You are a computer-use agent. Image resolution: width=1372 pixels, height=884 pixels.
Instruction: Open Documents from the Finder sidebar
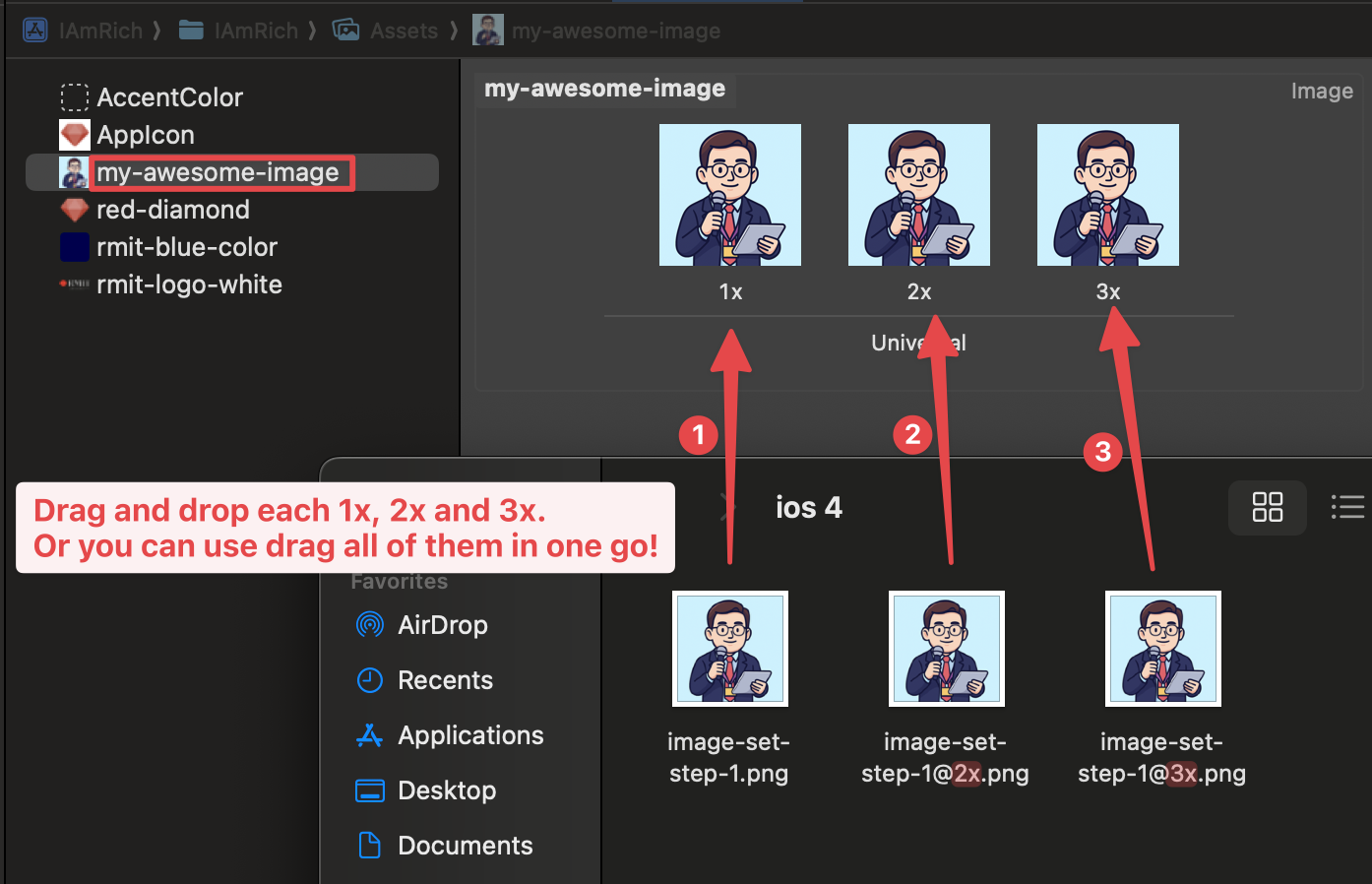point(465,845)
